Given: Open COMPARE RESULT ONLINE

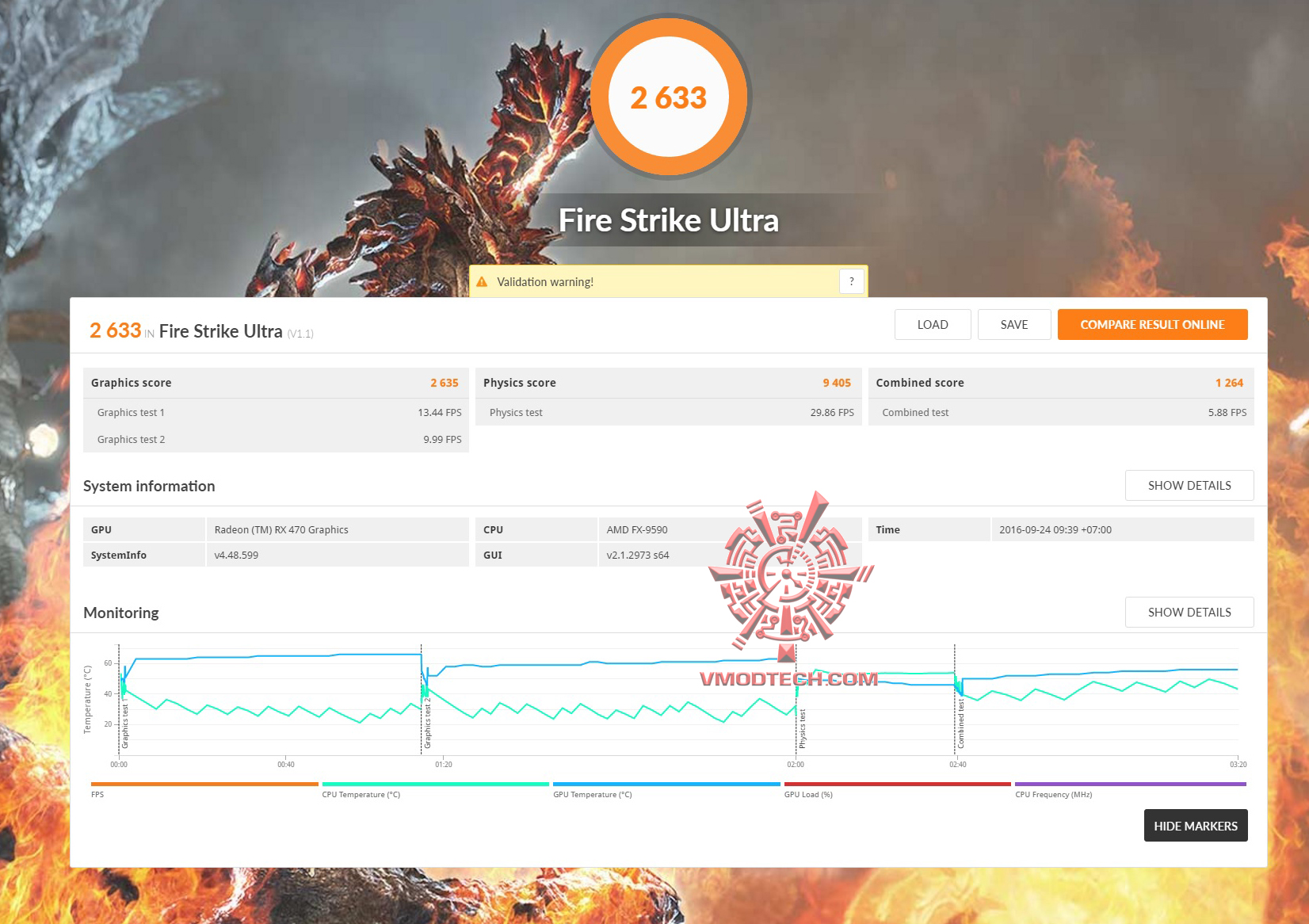Looking at the screenshot, I should click(1153, 325).
